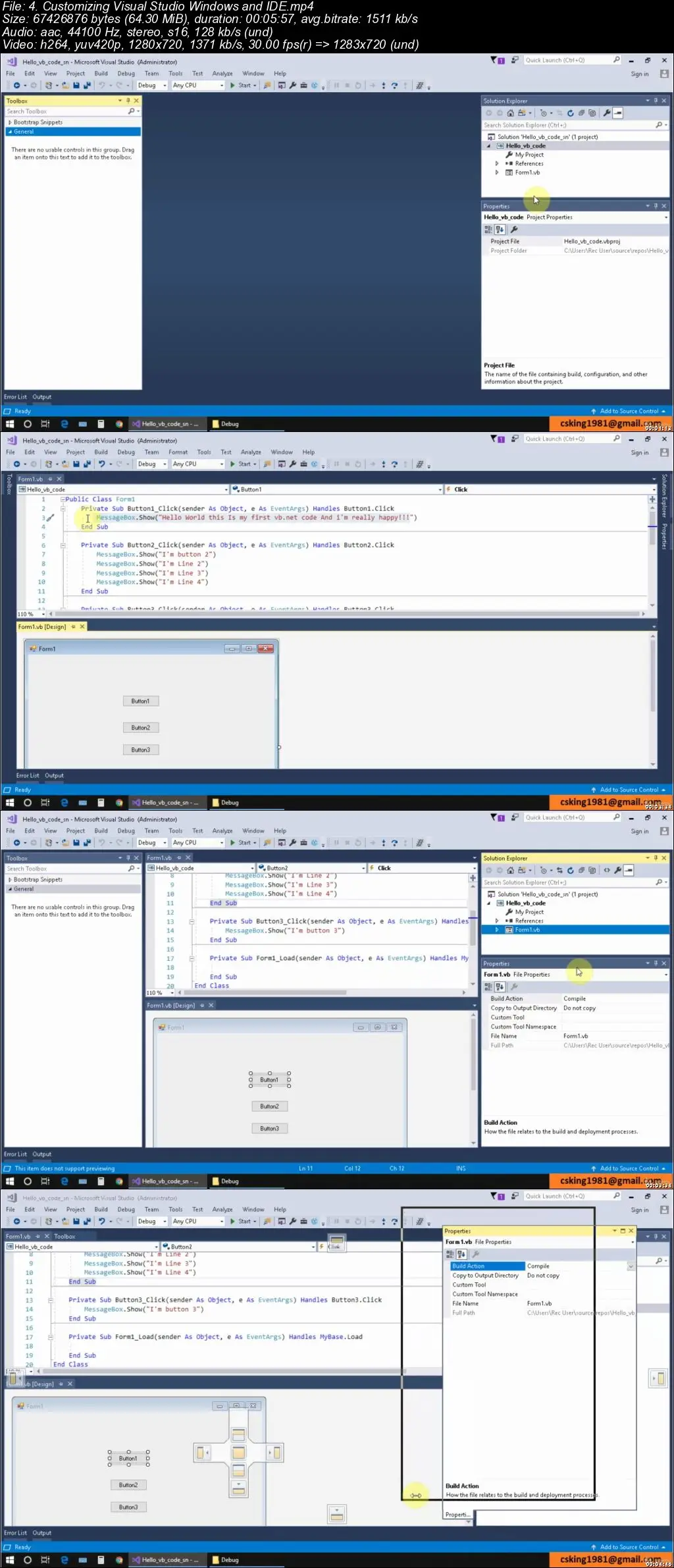Open Debug configuration dropdown in first frame's toolbar
This screenshot has width=674, height=1568.
tap(151, 86)
